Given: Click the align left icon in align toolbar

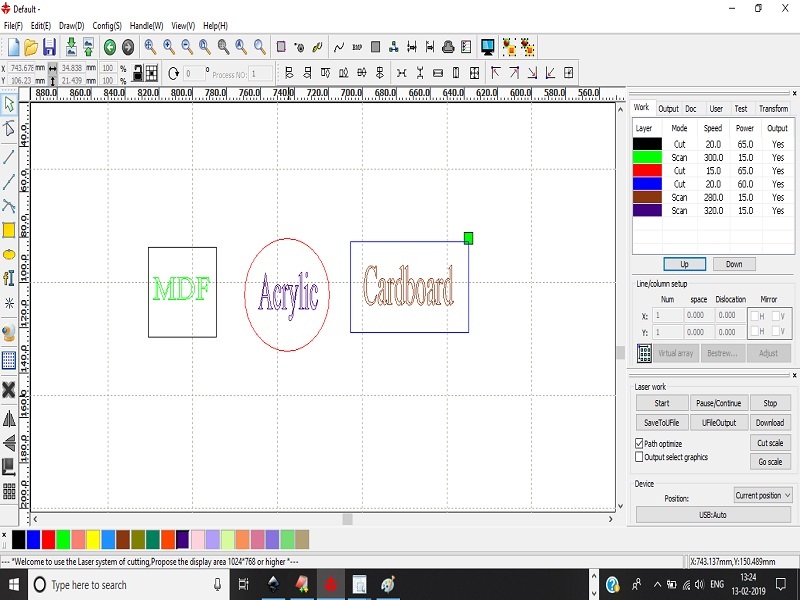Looking at the screenshot, I should 289,73.
